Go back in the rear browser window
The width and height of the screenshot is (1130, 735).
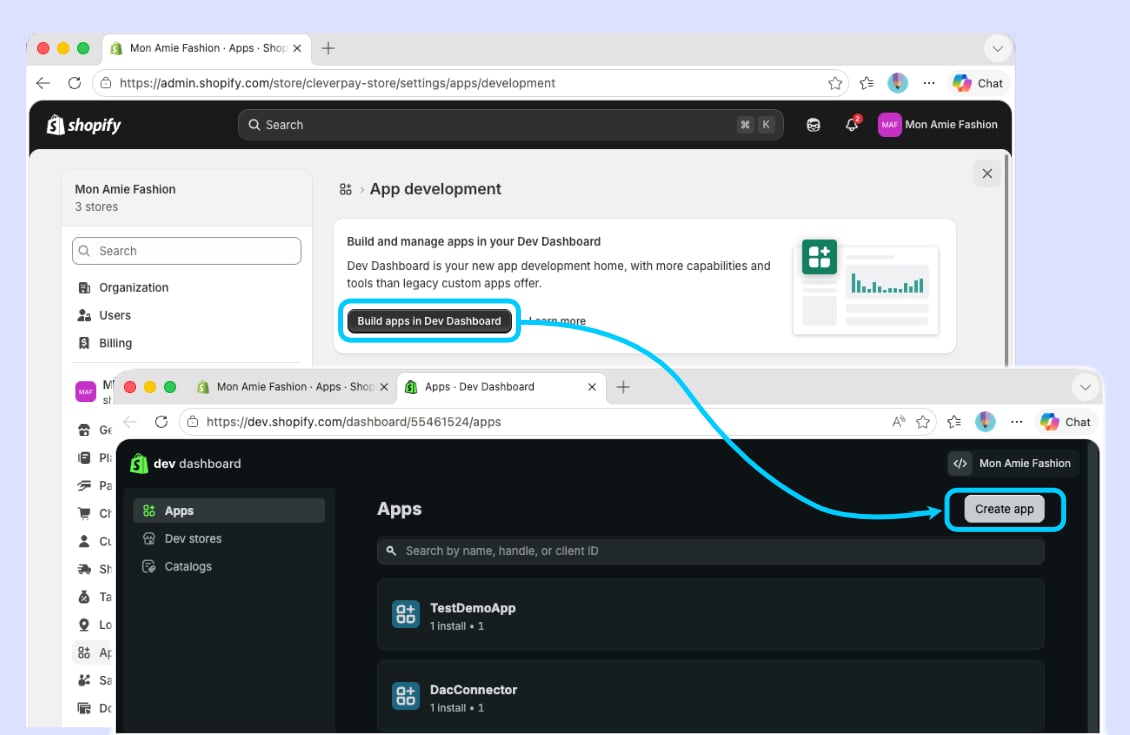point(43,83)
